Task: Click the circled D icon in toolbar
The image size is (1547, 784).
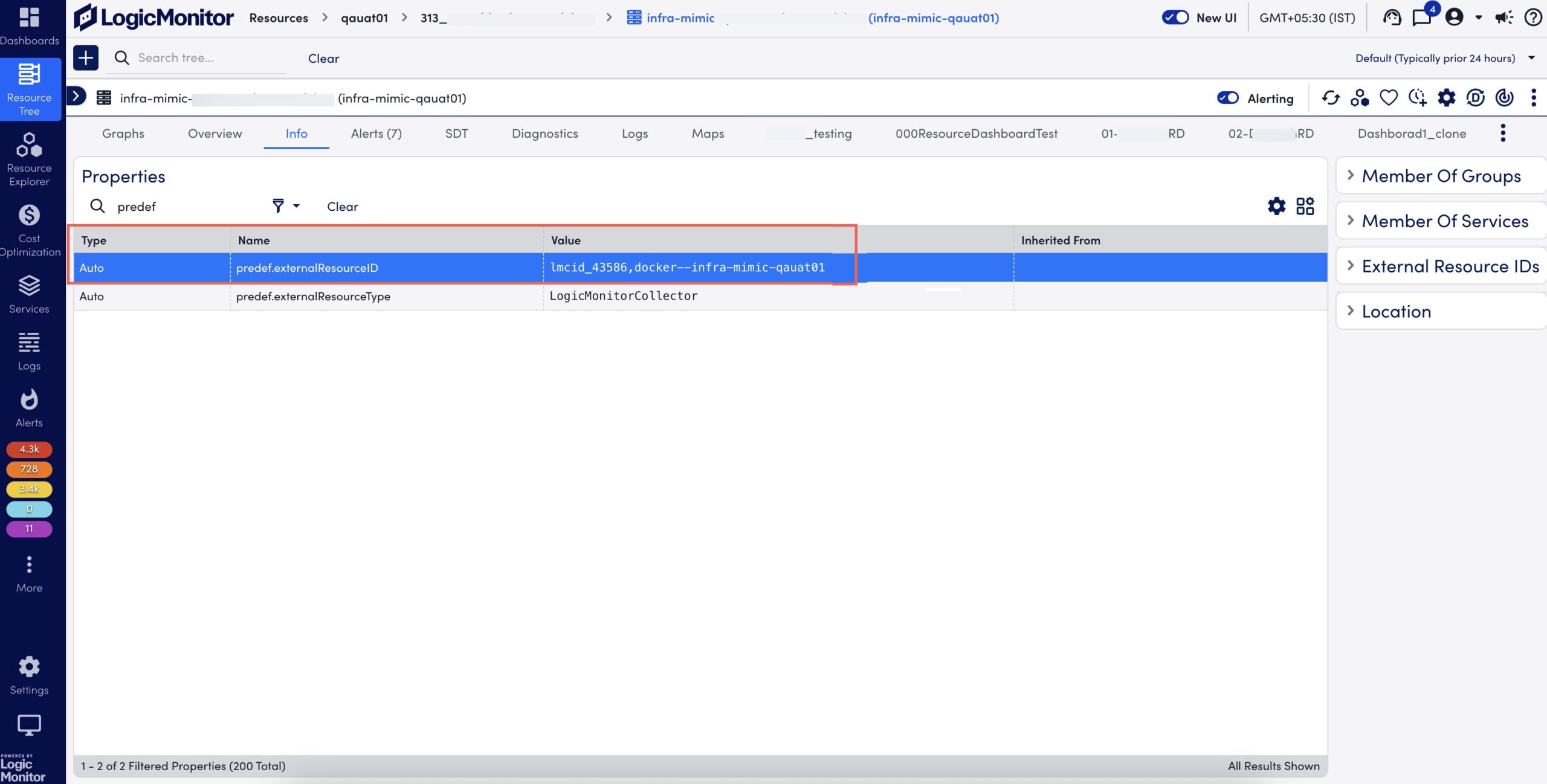Action: coord(1476,98)
